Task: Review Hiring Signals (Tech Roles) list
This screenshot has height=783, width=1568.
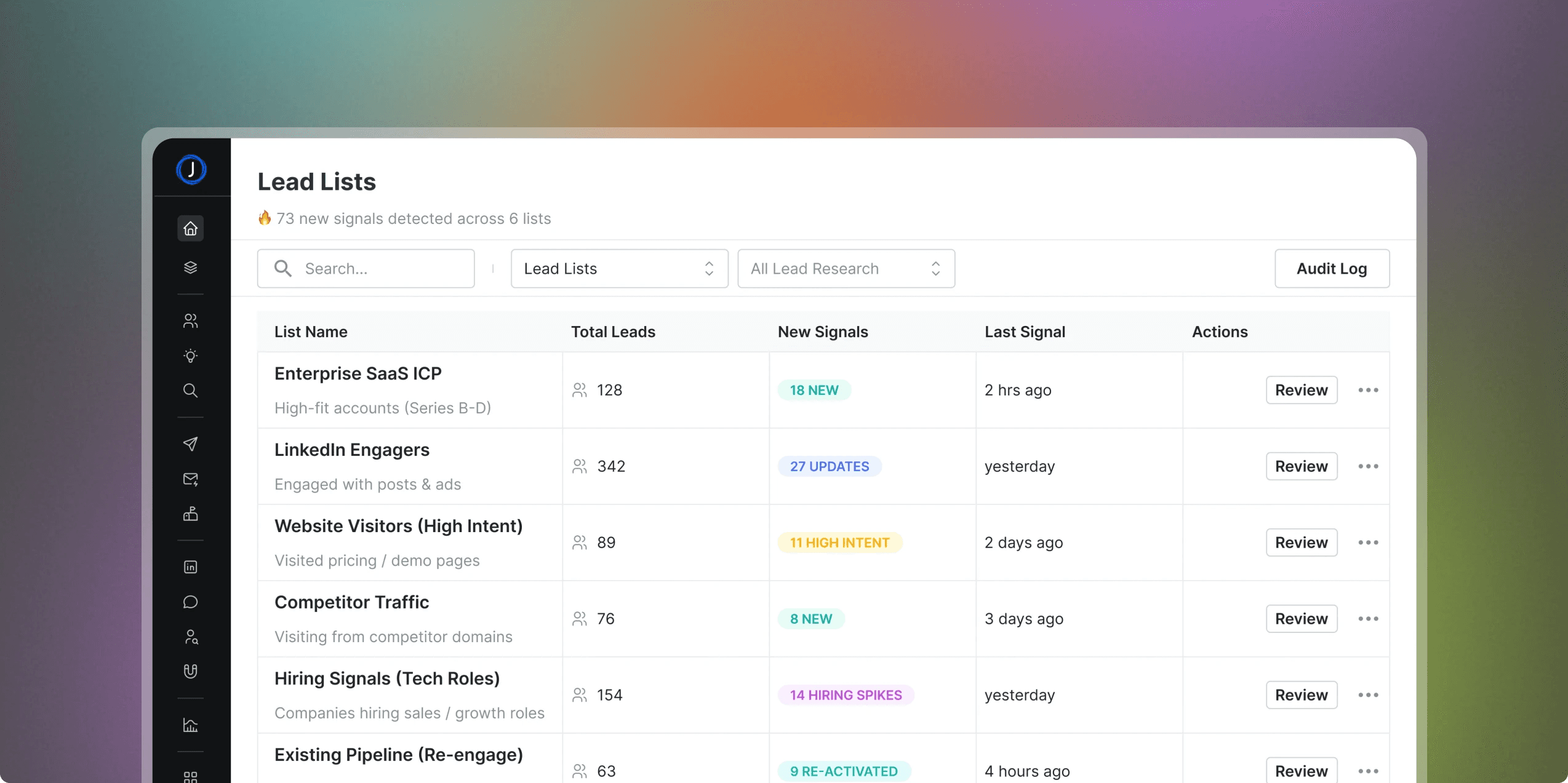Action: (x=1301, y=695)
